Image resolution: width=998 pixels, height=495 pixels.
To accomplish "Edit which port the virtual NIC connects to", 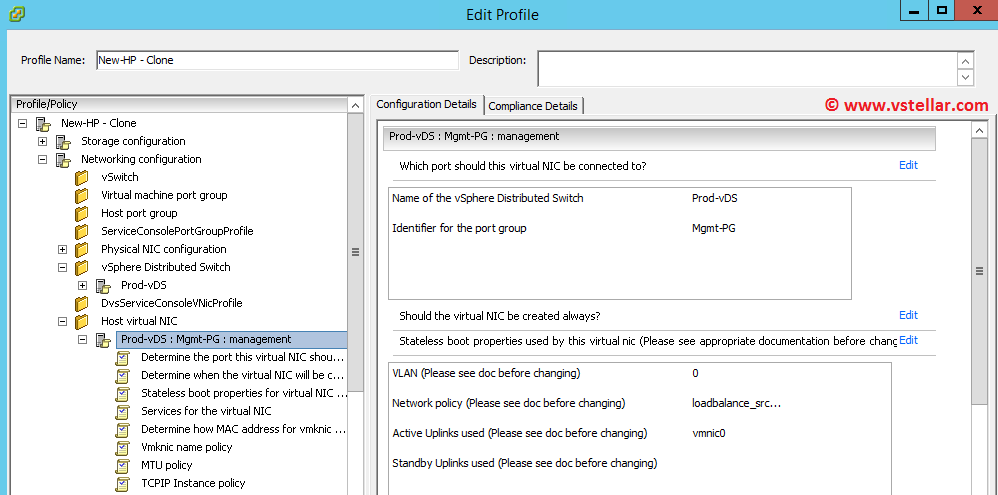I will coord(907,166).
